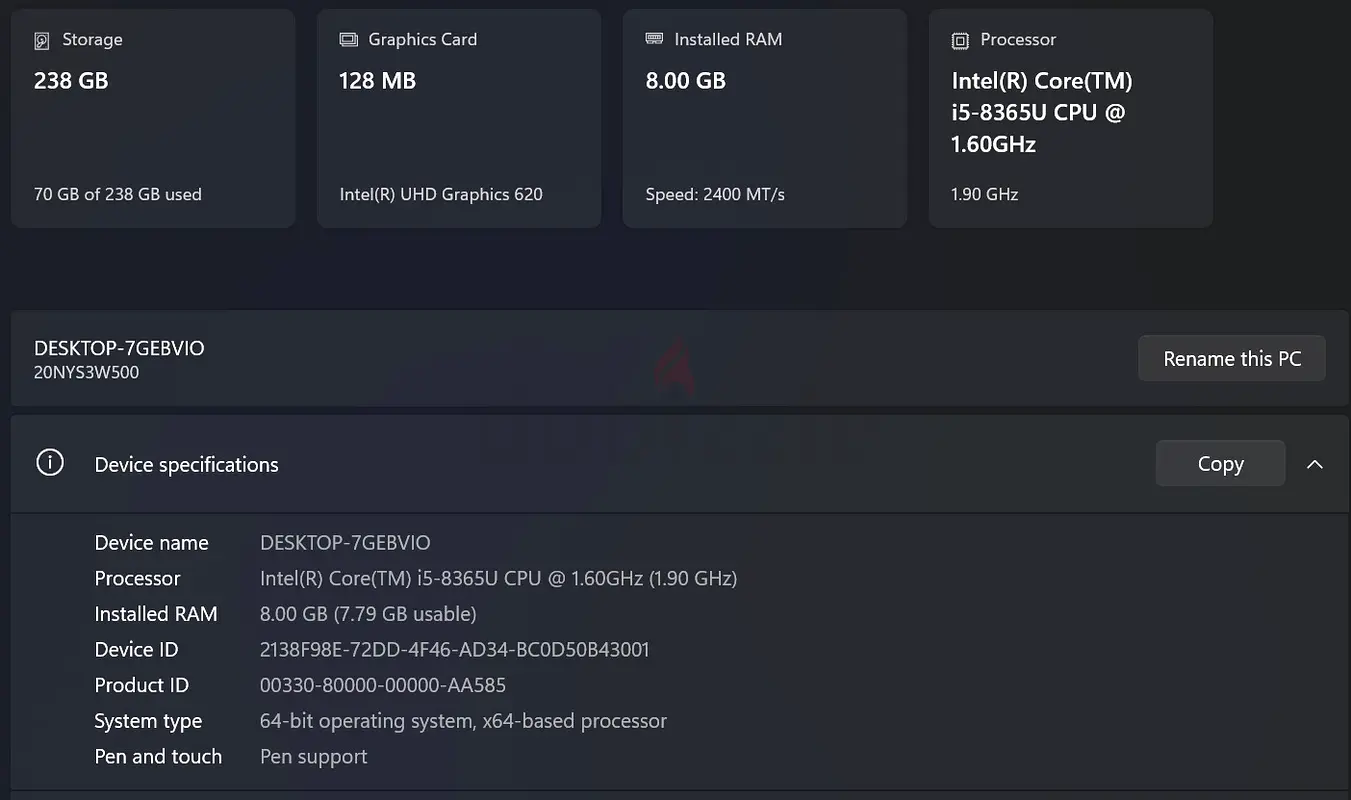
Task: Click the 70 GB of 238 GB used text
Action: [118, 194]
